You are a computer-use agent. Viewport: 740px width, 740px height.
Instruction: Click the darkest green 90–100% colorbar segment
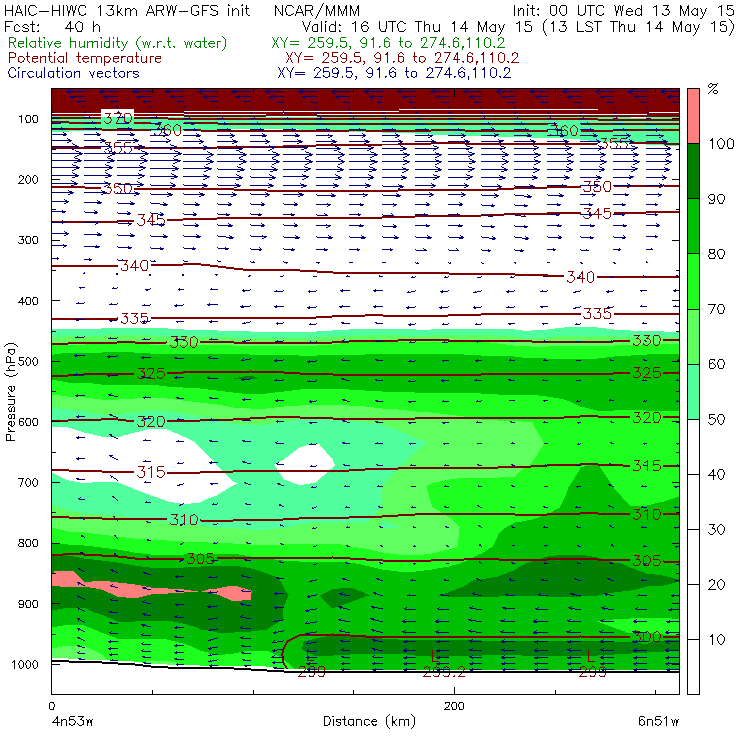[693, 171]
